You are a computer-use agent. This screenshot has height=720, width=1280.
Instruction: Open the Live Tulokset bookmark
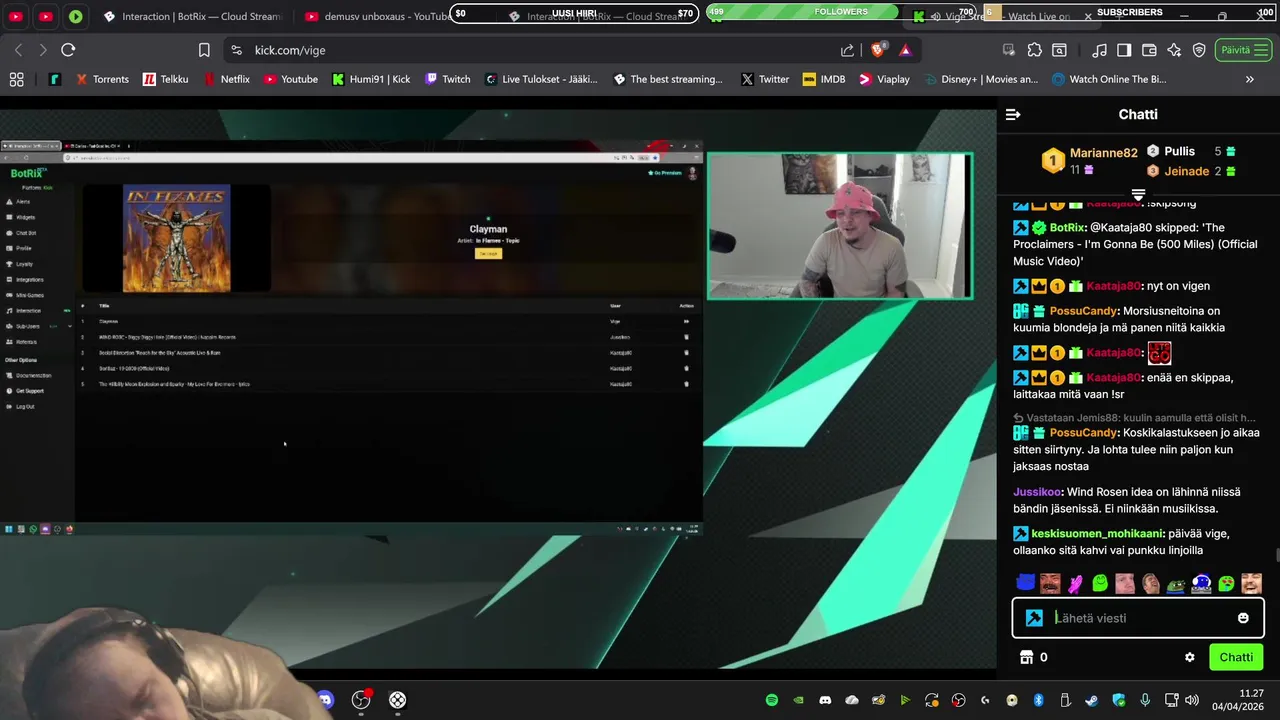point(541,79)
